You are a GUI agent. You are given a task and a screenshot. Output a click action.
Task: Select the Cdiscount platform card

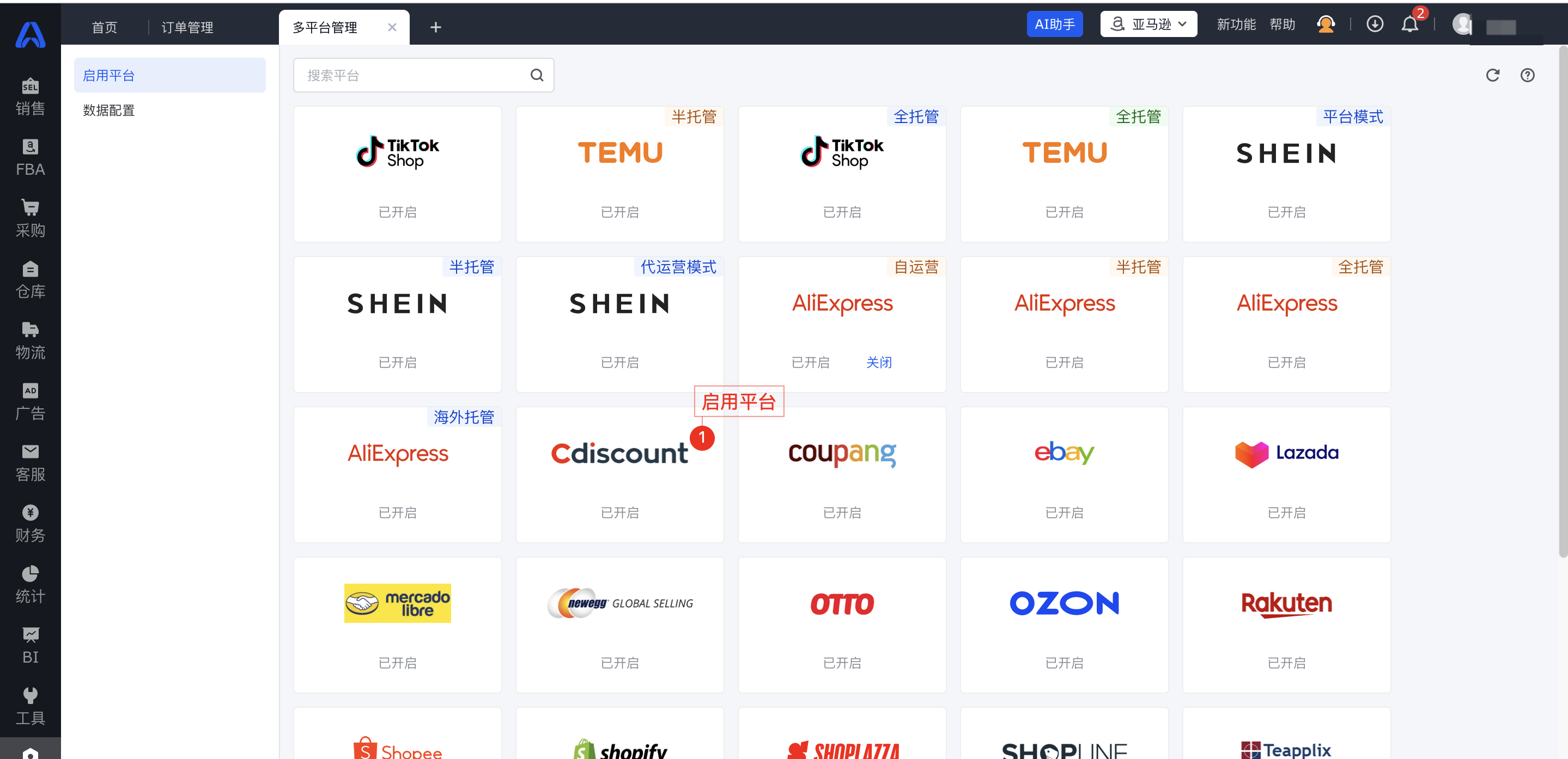coord(619,474)
